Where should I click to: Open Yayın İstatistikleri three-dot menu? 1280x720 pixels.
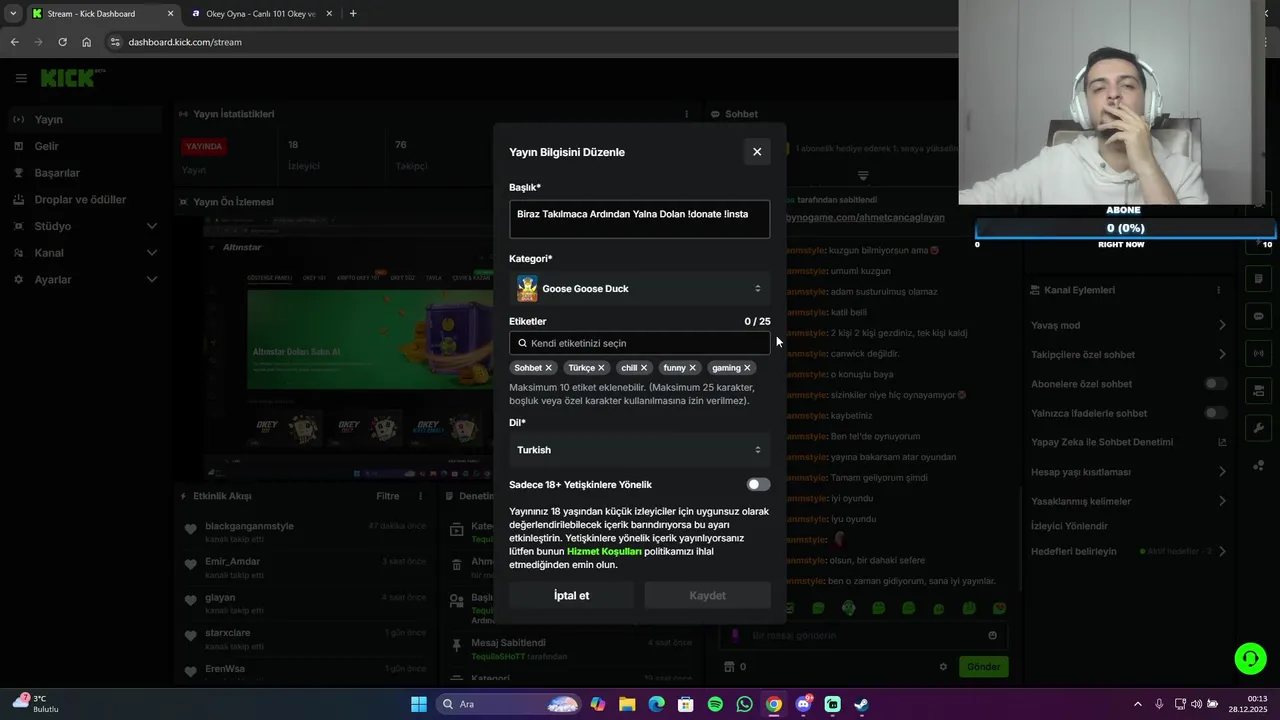(686, 114)
